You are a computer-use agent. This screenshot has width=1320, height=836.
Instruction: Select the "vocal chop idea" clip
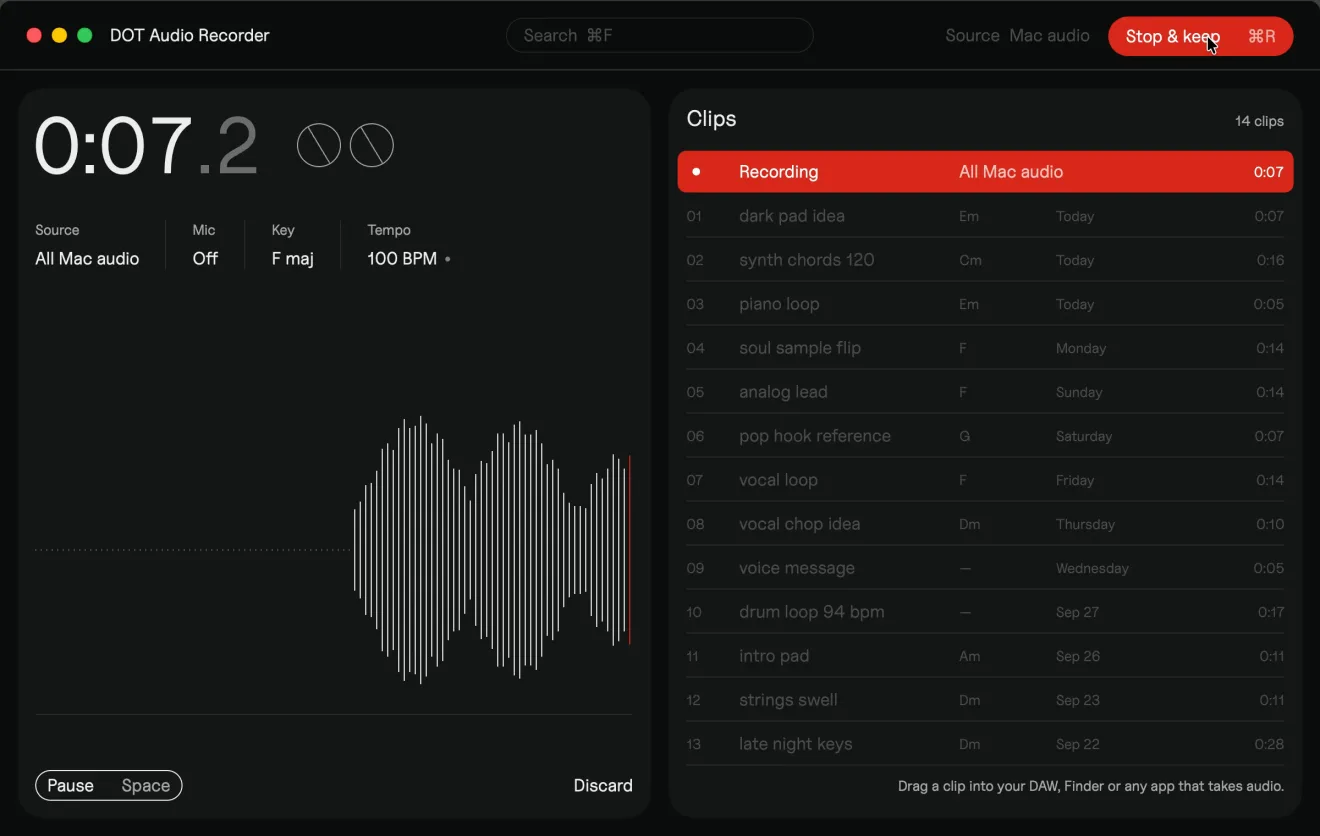[985, 524]
